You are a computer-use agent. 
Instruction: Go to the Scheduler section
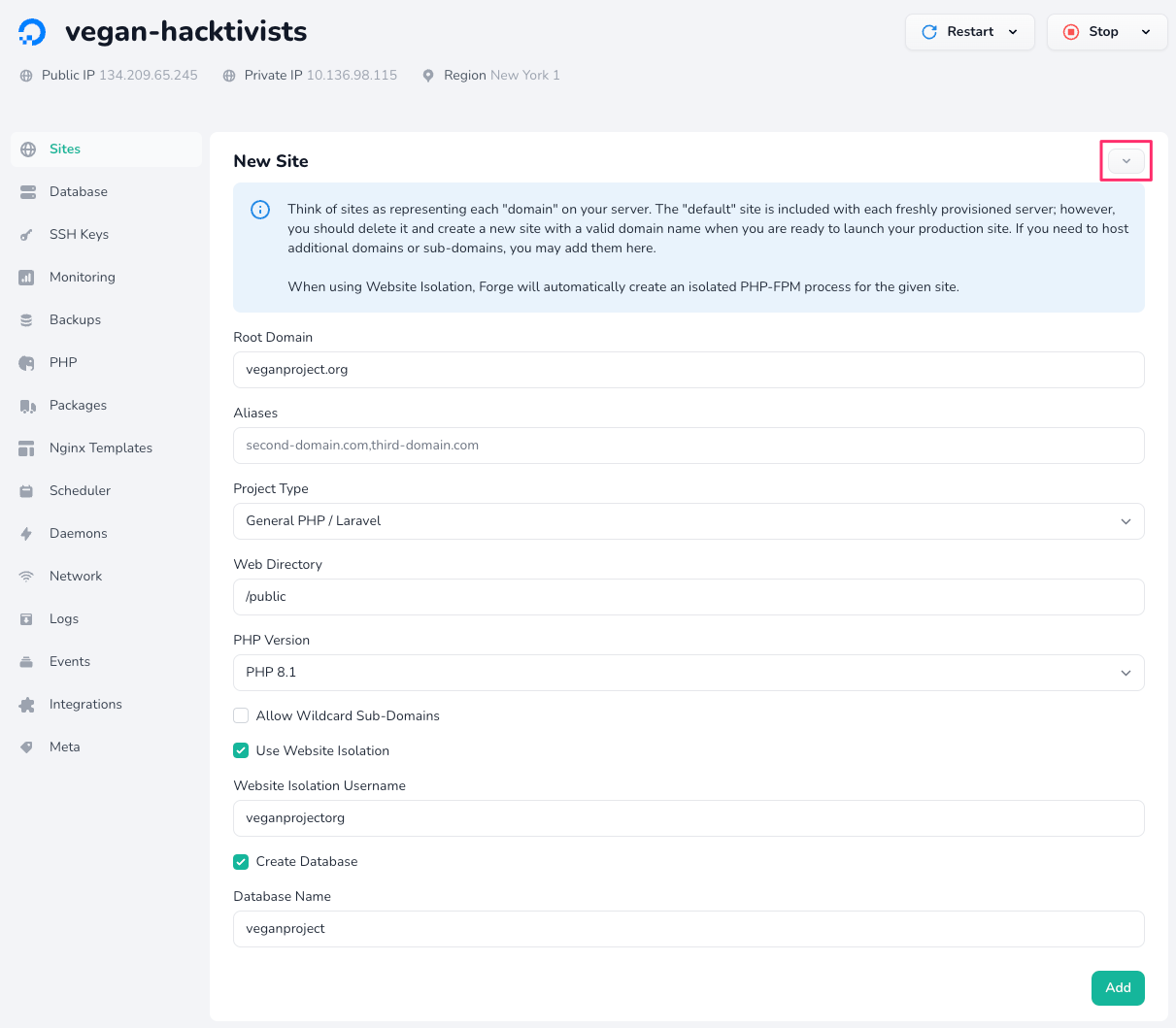pyautogui.click(x=80, y=491)
